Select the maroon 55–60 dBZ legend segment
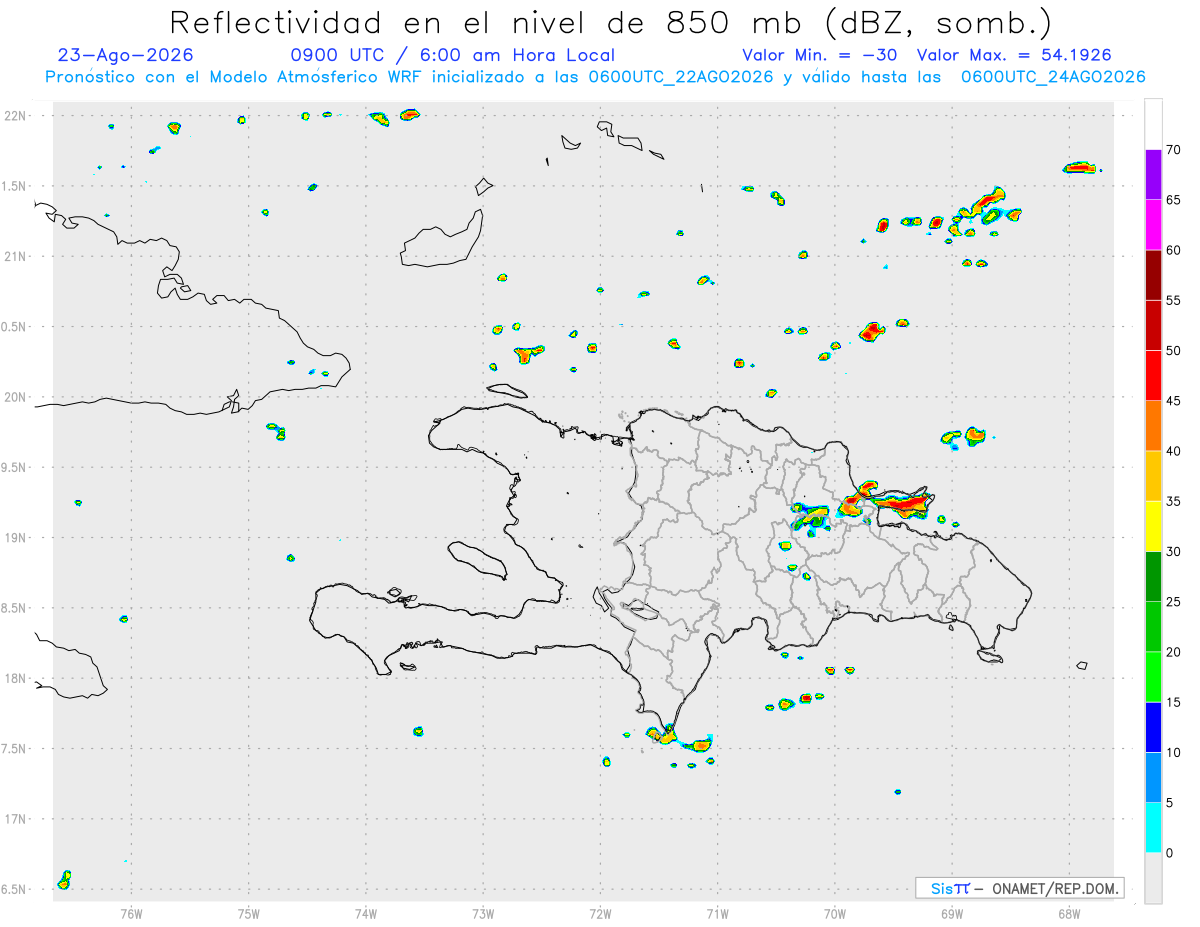This screenshot has height=927, width=1200. pos(1153,275)
